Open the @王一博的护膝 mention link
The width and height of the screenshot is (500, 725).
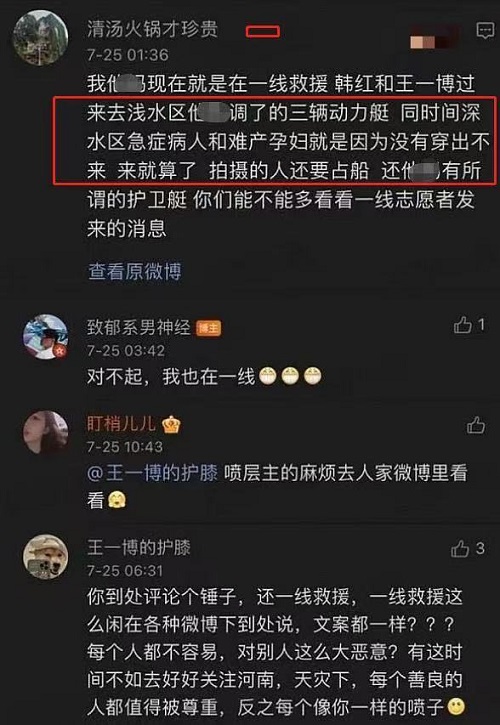pyautogui.click(x=152, y=473)
